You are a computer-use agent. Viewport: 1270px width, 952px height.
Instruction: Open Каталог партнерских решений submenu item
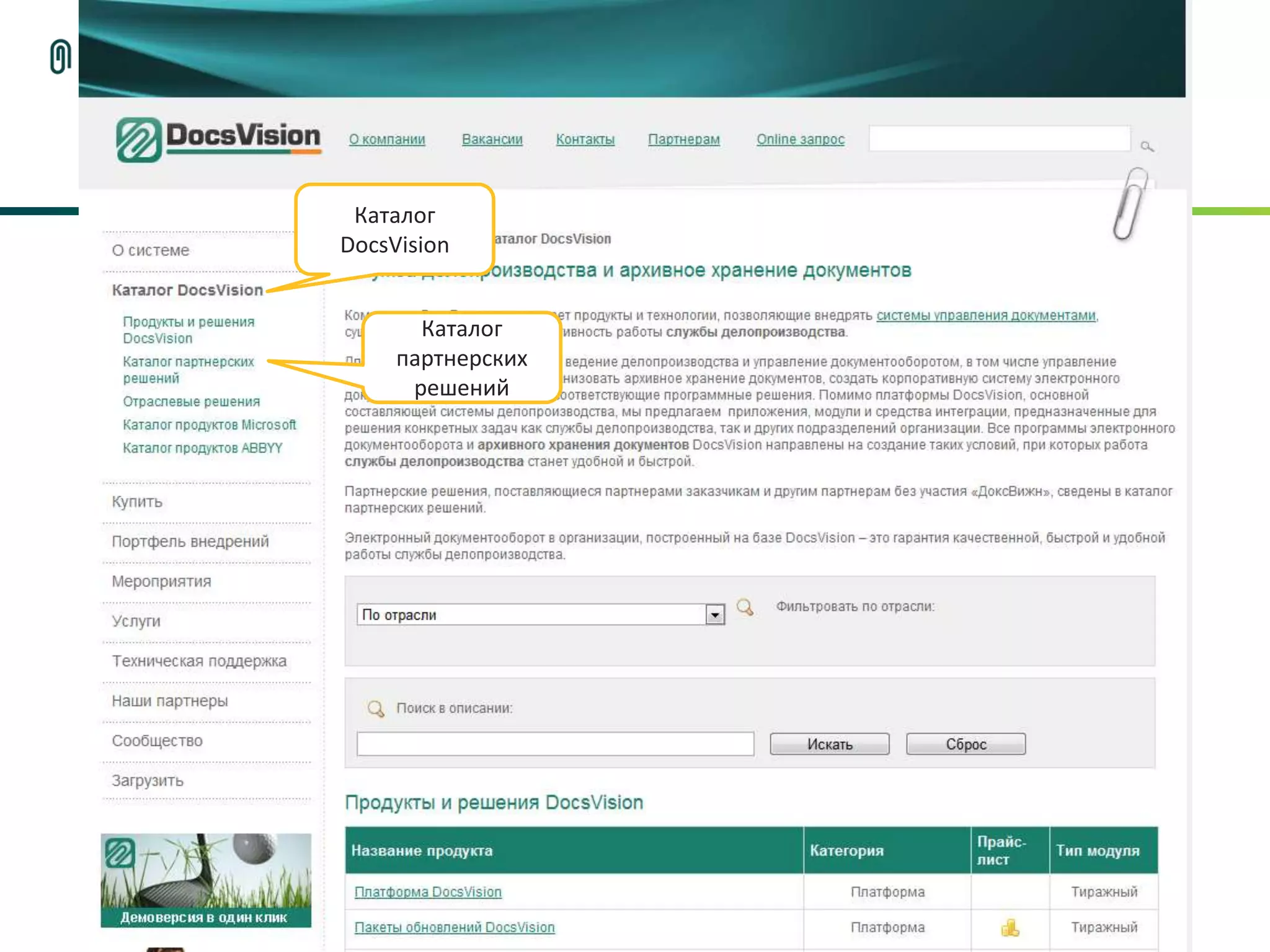189,370
